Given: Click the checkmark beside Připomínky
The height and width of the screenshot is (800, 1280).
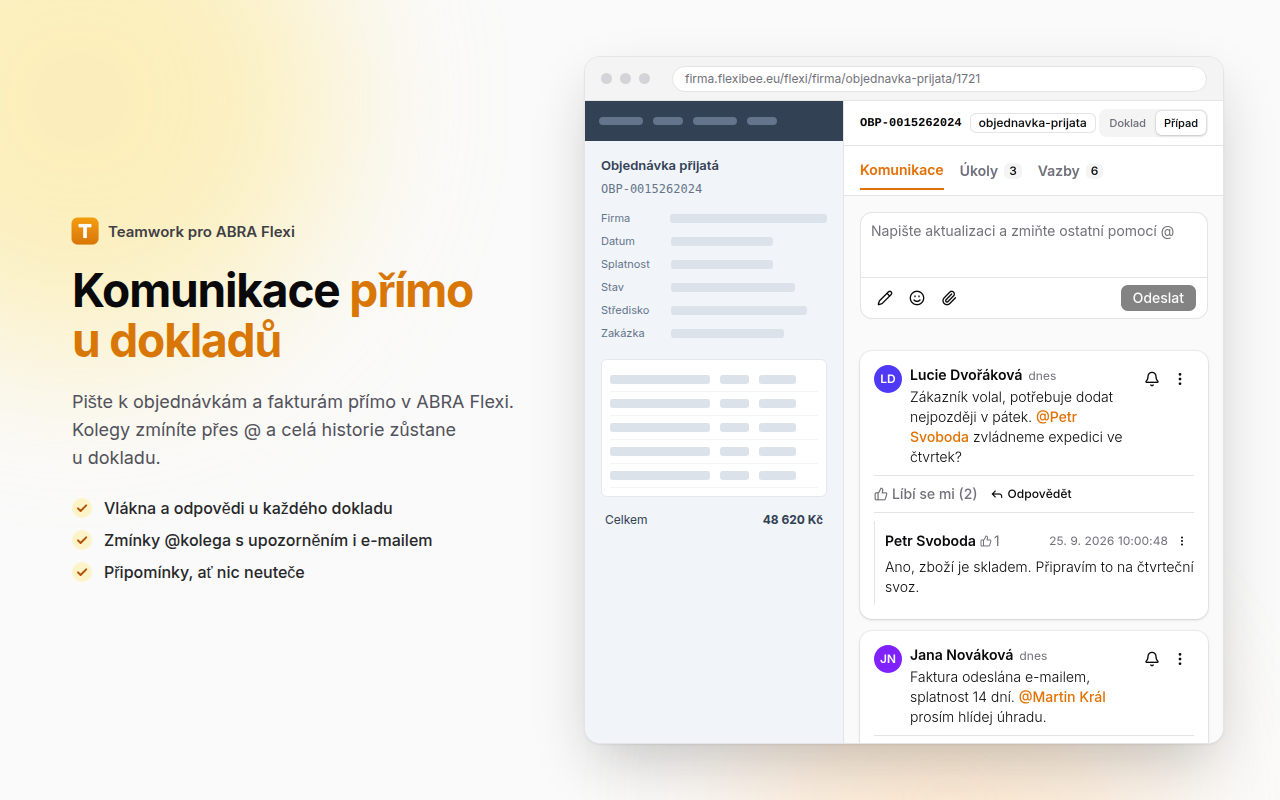Looking at the screenshot, I should [x=82, y=572].
